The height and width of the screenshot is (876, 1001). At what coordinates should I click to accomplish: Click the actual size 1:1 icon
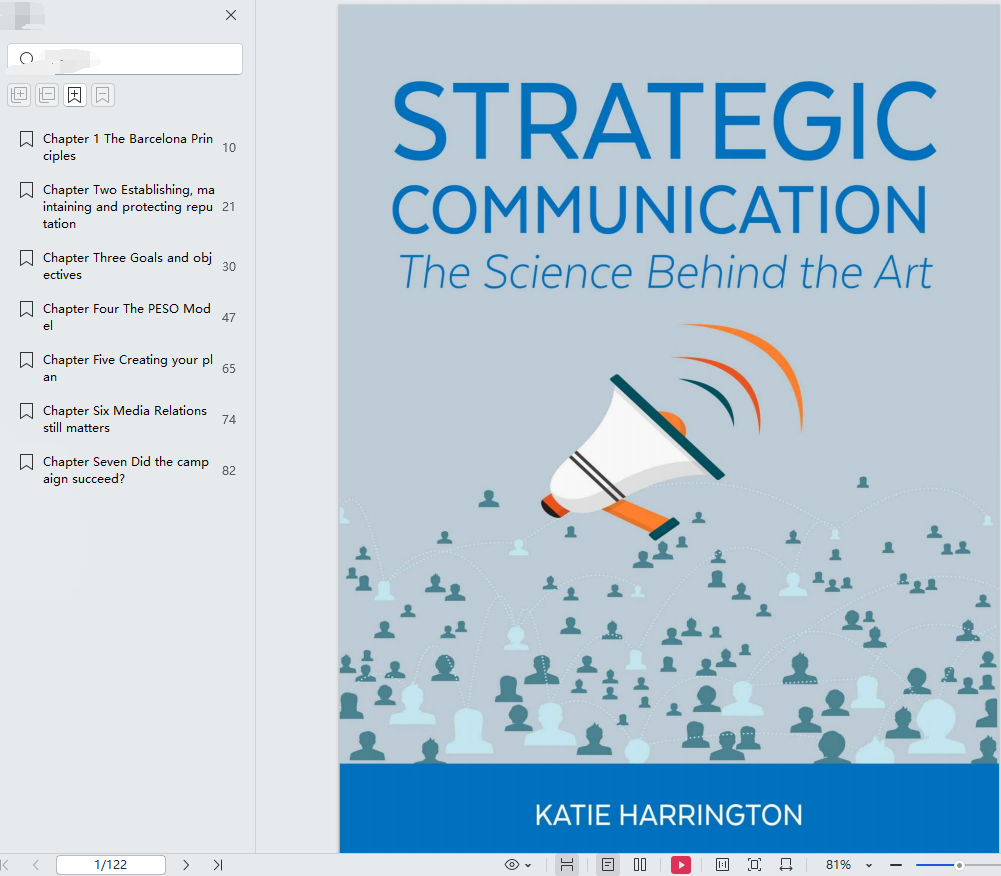tap(722, 865)
